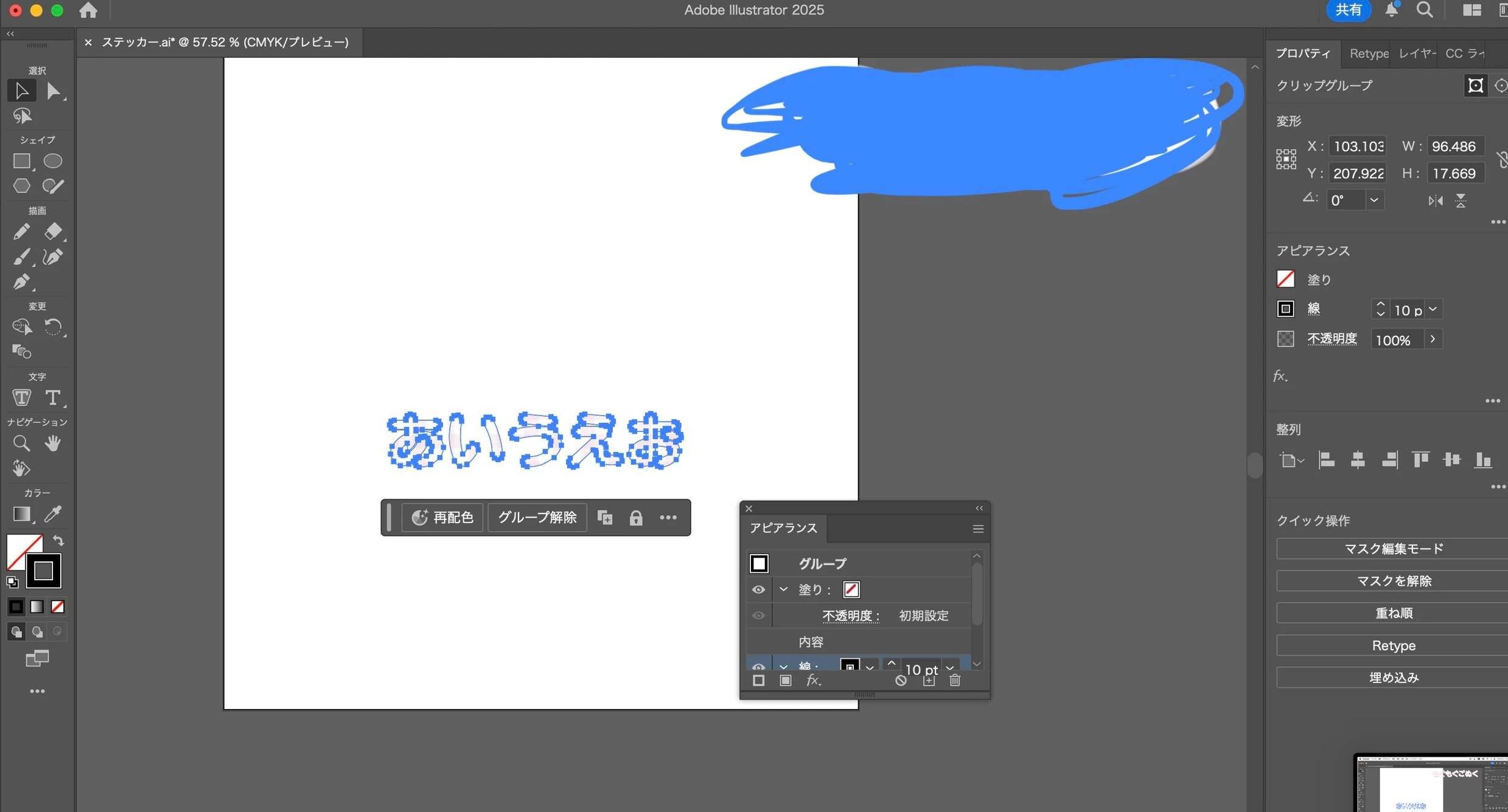Pick the Eraser tool

(x=53, y=232)
